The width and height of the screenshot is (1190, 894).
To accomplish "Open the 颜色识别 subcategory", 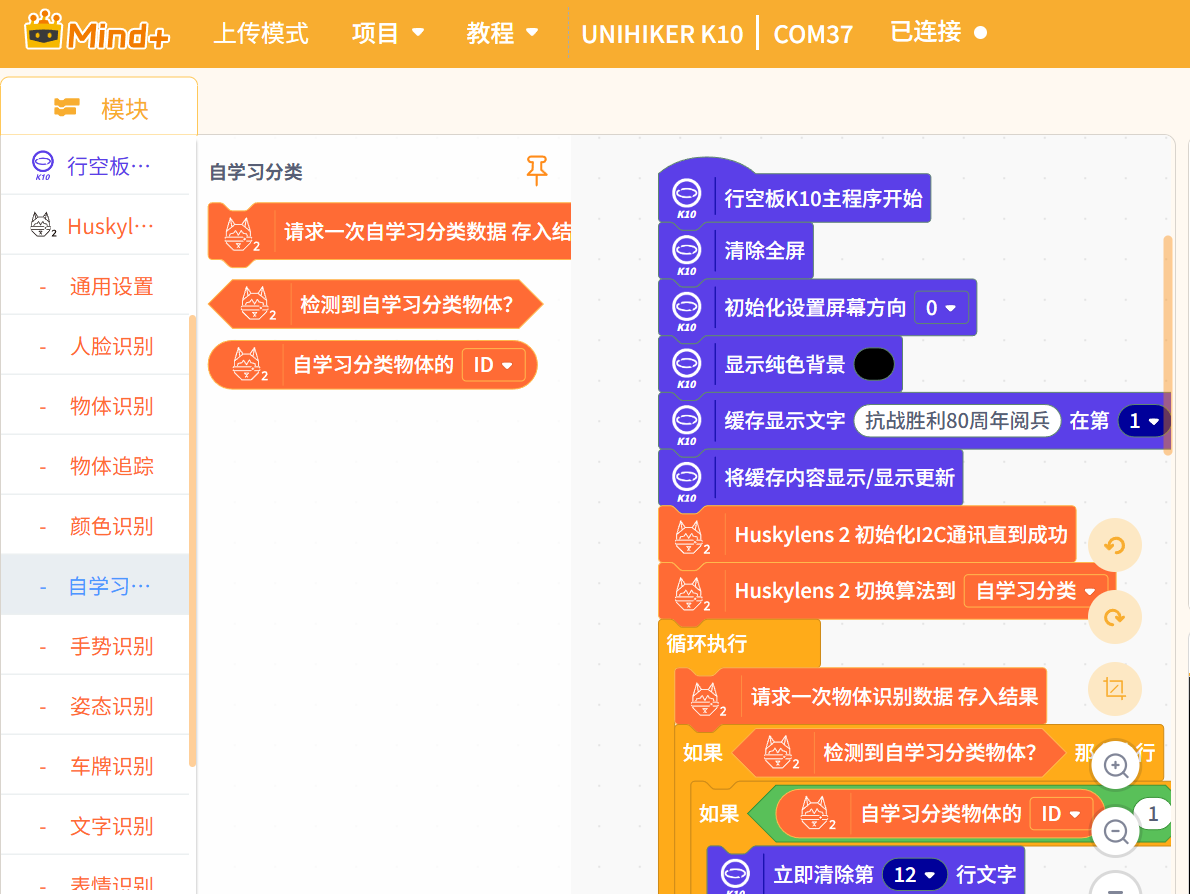I will point(96,526).
